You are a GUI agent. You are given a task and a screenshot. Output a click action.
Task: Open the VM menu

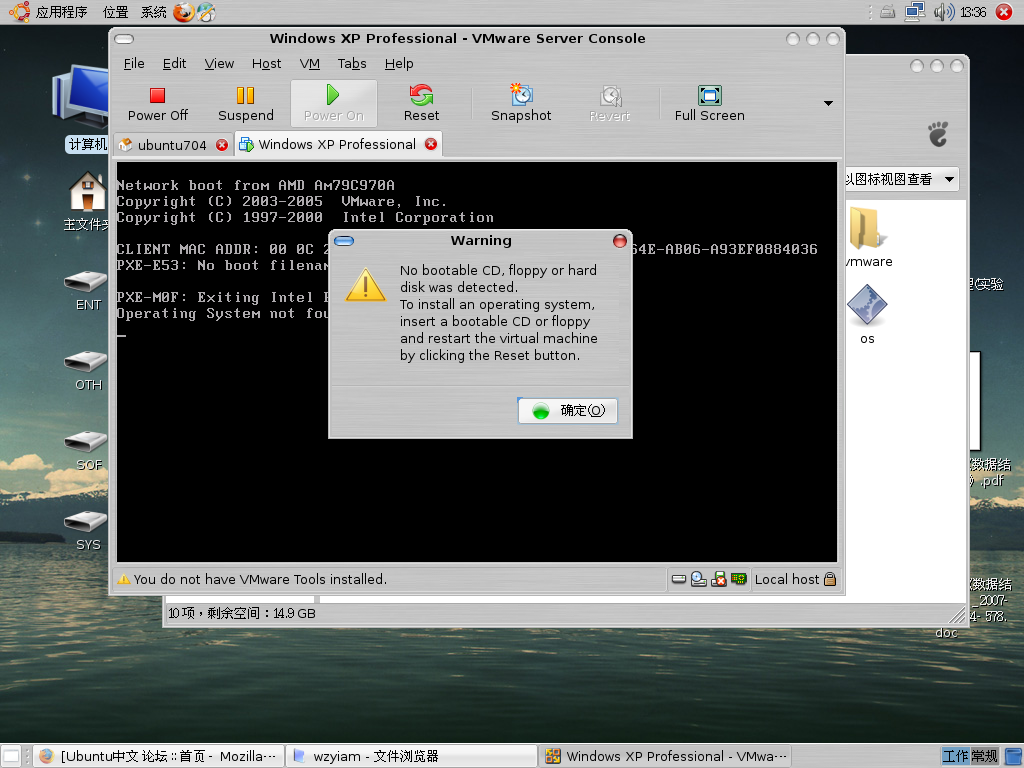tap(310, 63)
